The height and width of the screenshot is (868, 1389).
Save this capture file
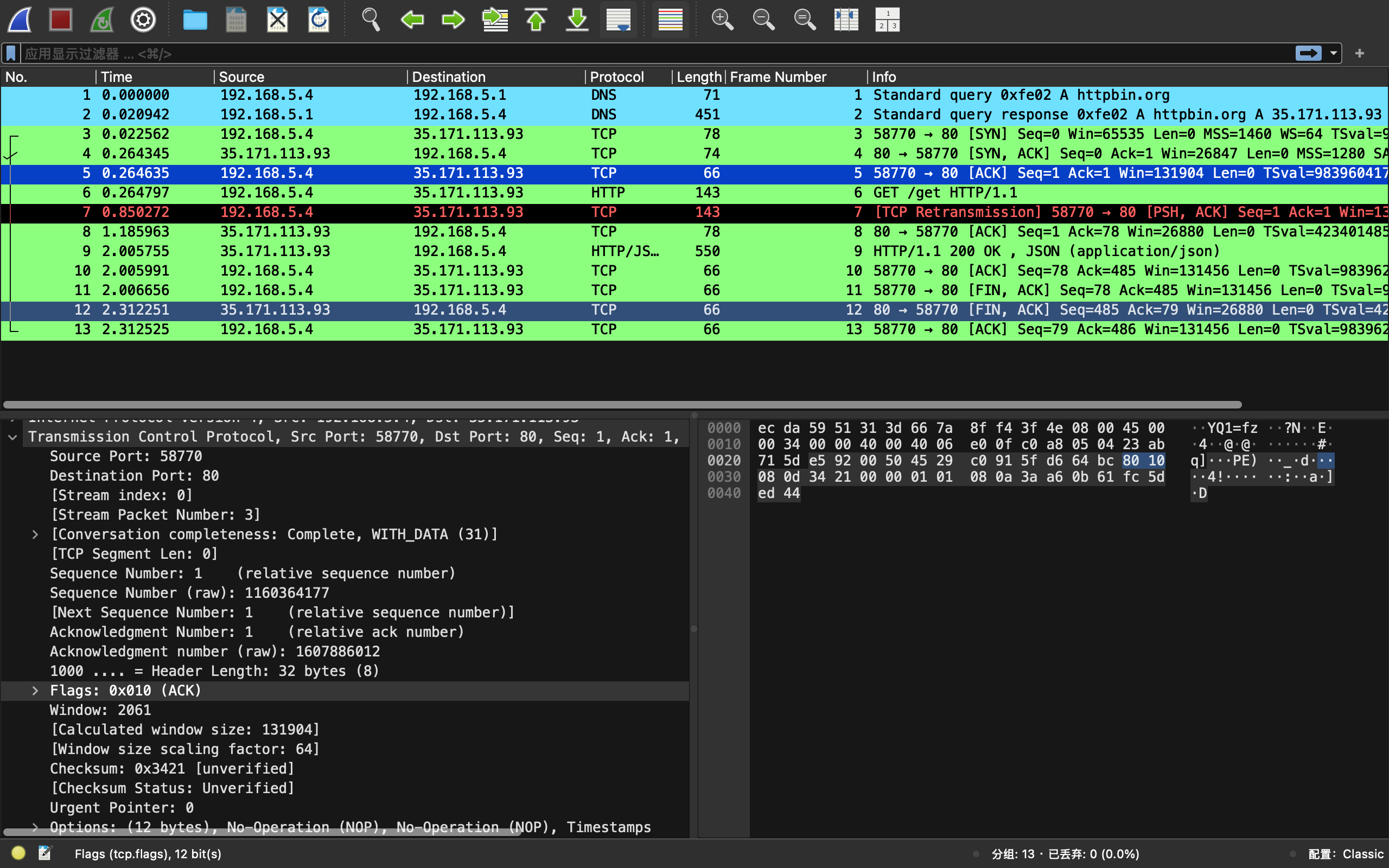(237, 20)
